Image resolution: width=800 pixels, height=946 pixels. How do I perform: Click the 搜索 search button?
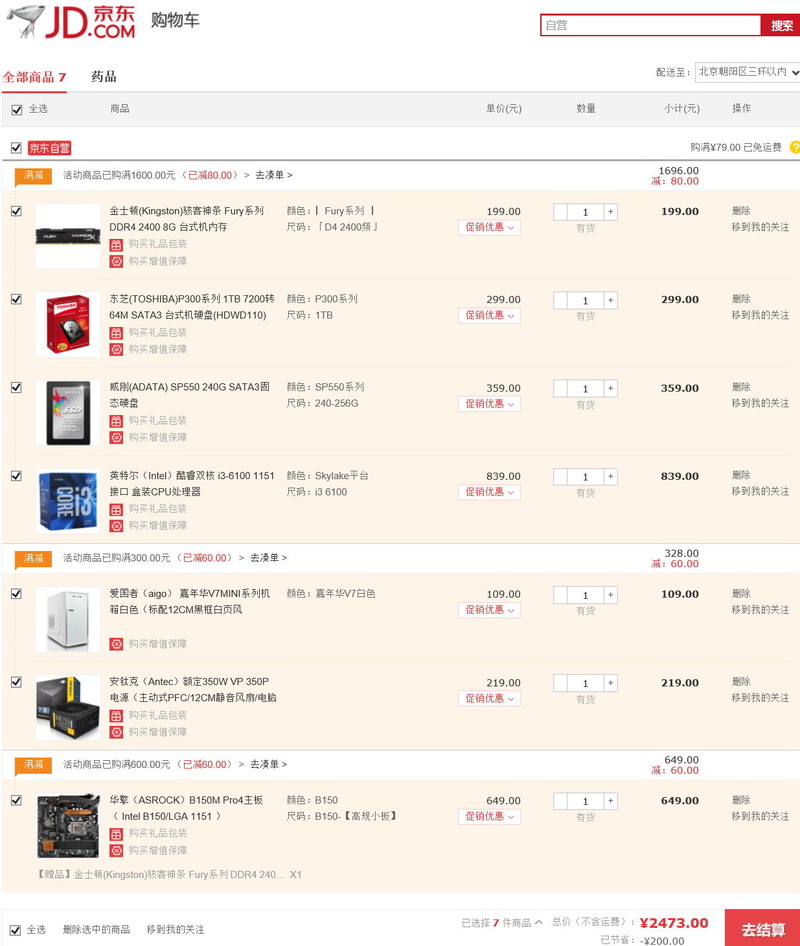click(781, 25)
